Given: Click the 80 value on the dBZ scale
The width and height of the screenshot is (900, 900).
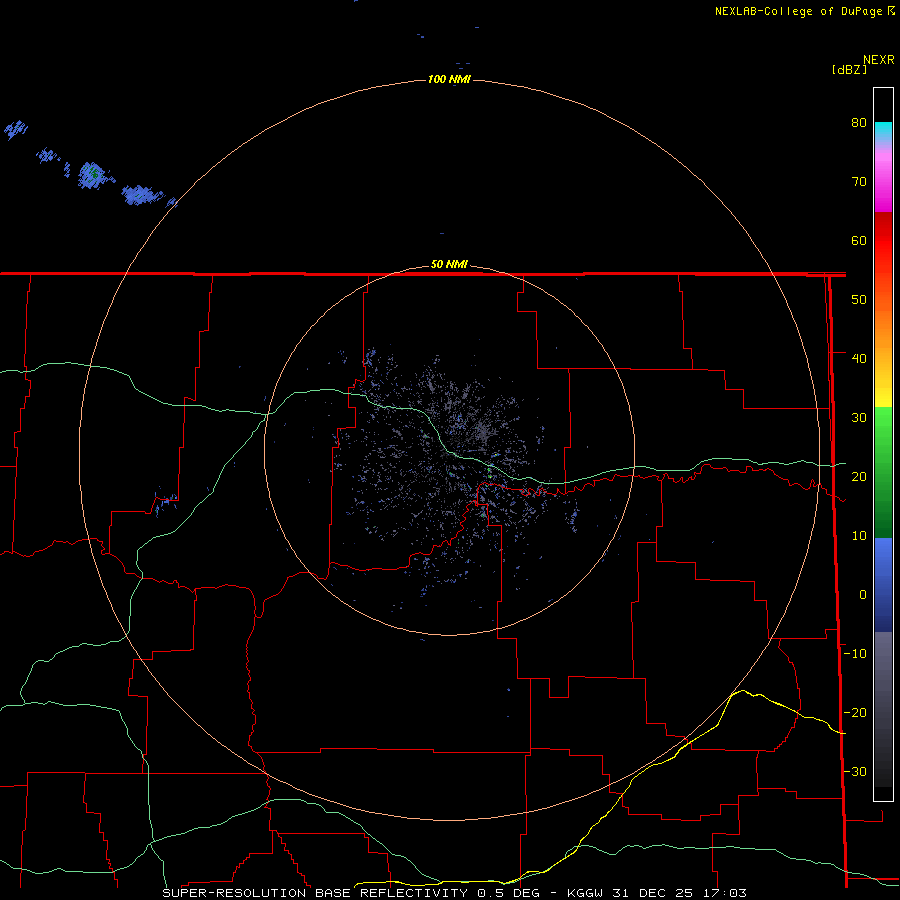Looking at the screenshot, I should click(859, 122).
